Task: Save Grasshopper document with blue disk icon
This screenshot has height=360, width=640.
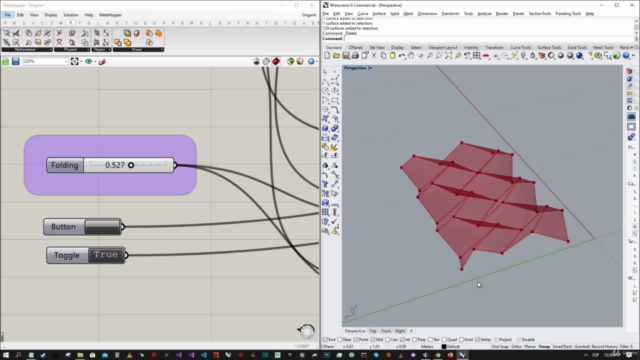Action: tap(16, 62)
